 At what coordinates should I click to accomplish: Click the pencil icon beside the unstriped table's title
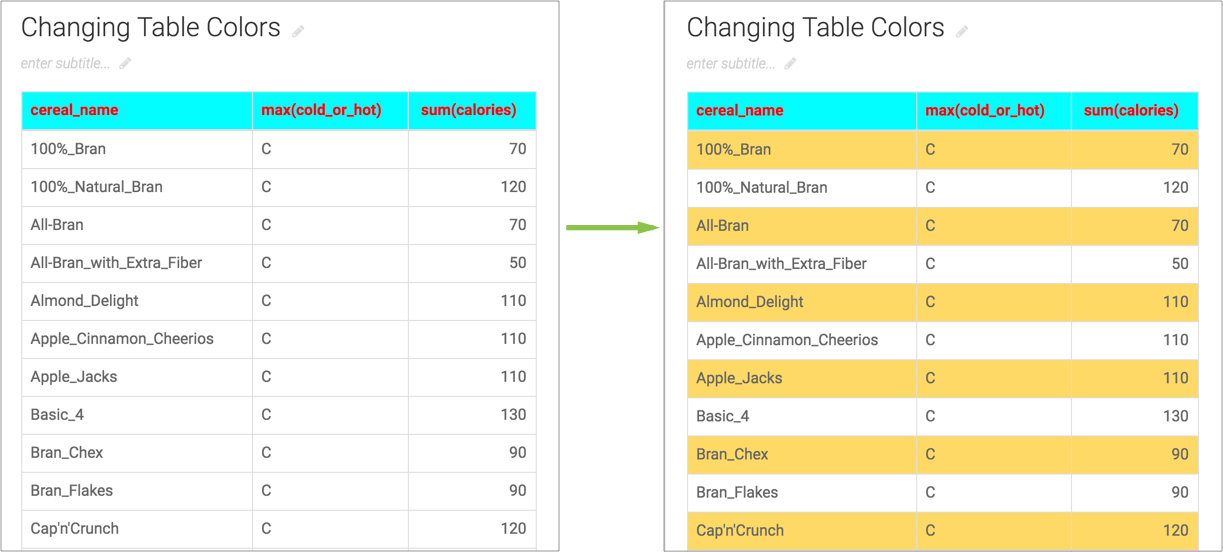pos(298,32)
